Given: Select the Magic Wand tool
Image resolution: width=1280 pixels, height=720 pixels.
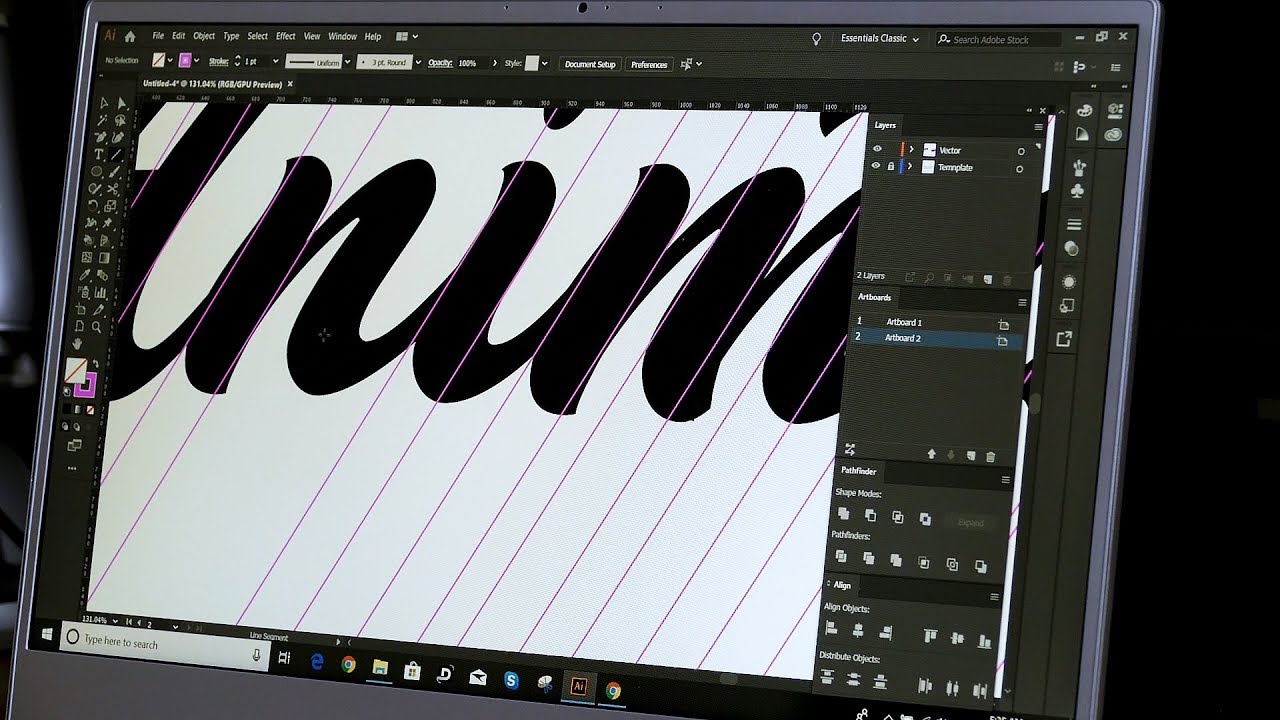Looking at the screenshot, I should [102, 120].
